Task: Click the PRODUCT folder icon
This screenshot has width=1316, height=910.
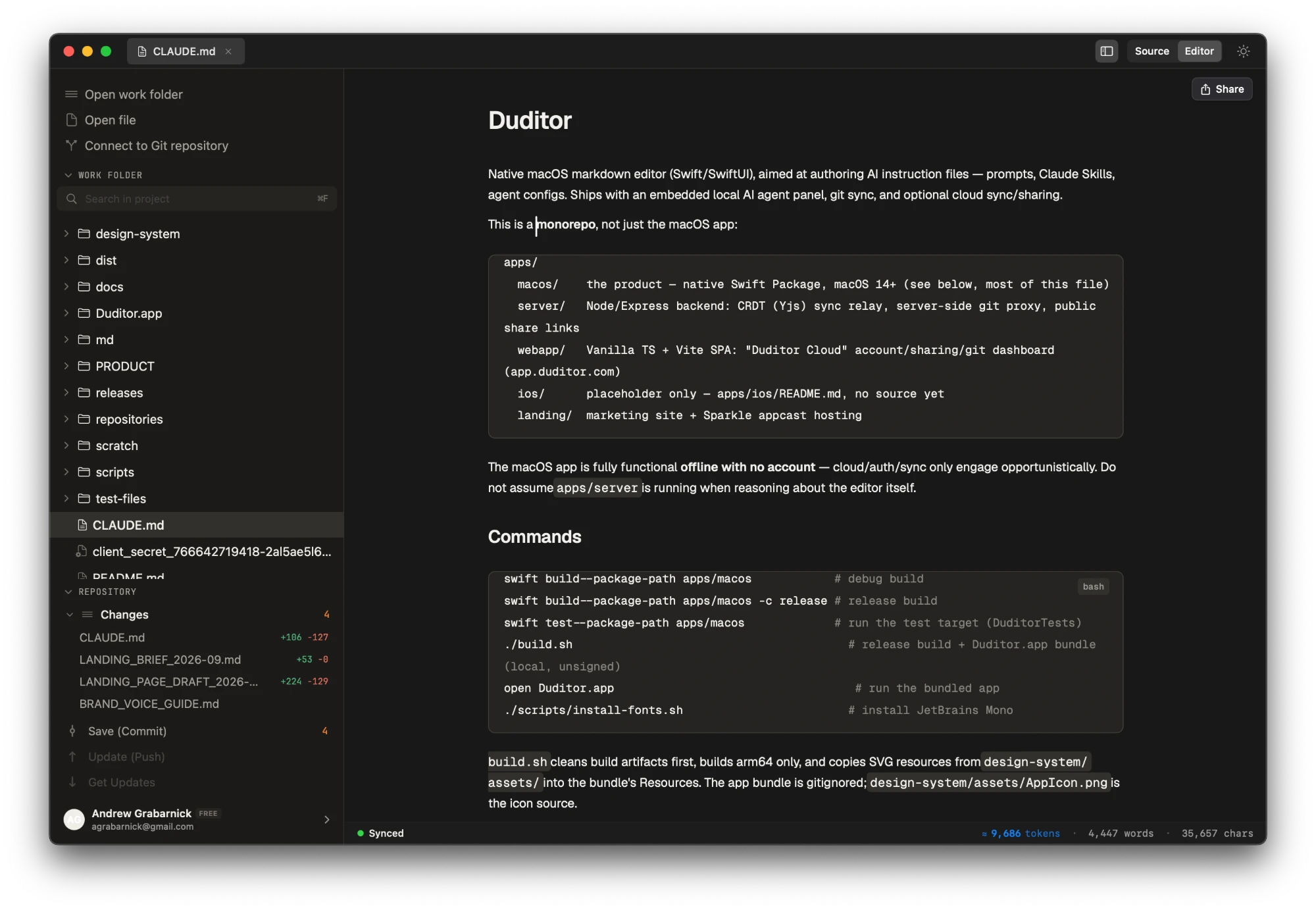Action: click(84, 366)
